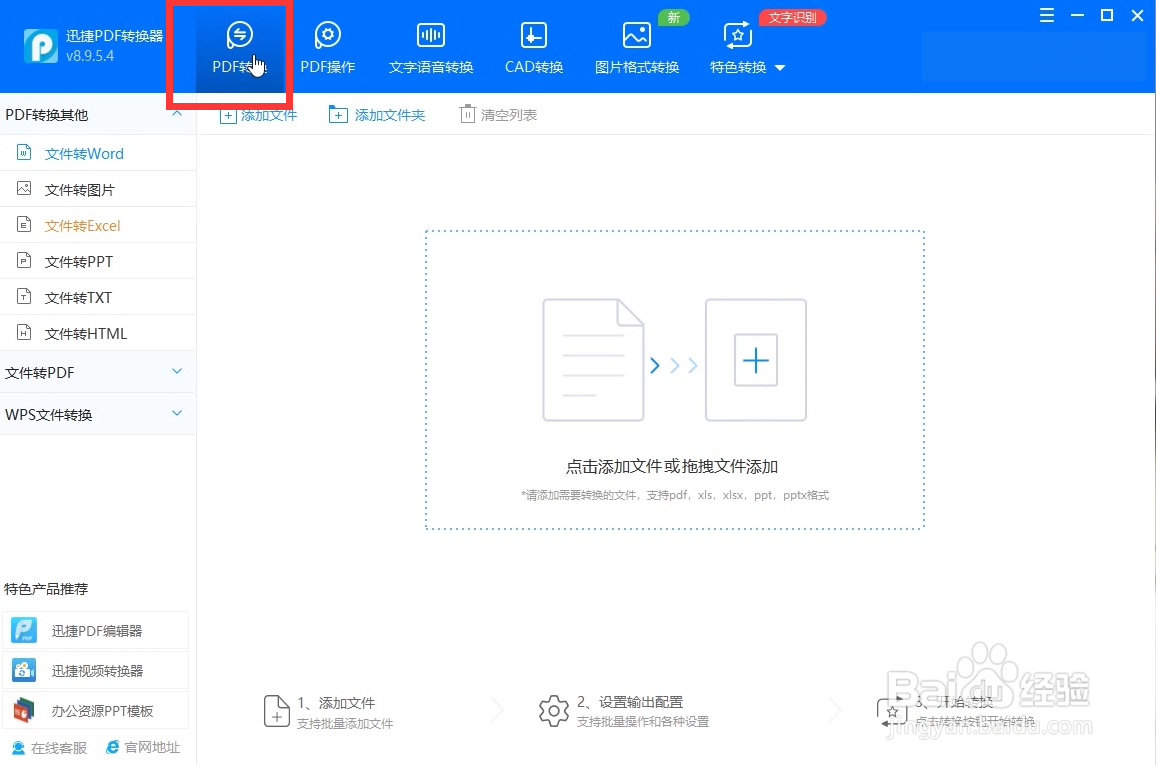This screenshot has height=765, width=1156.
Task: Select 文件转PPT in sidebar
Action: point(98,262)
